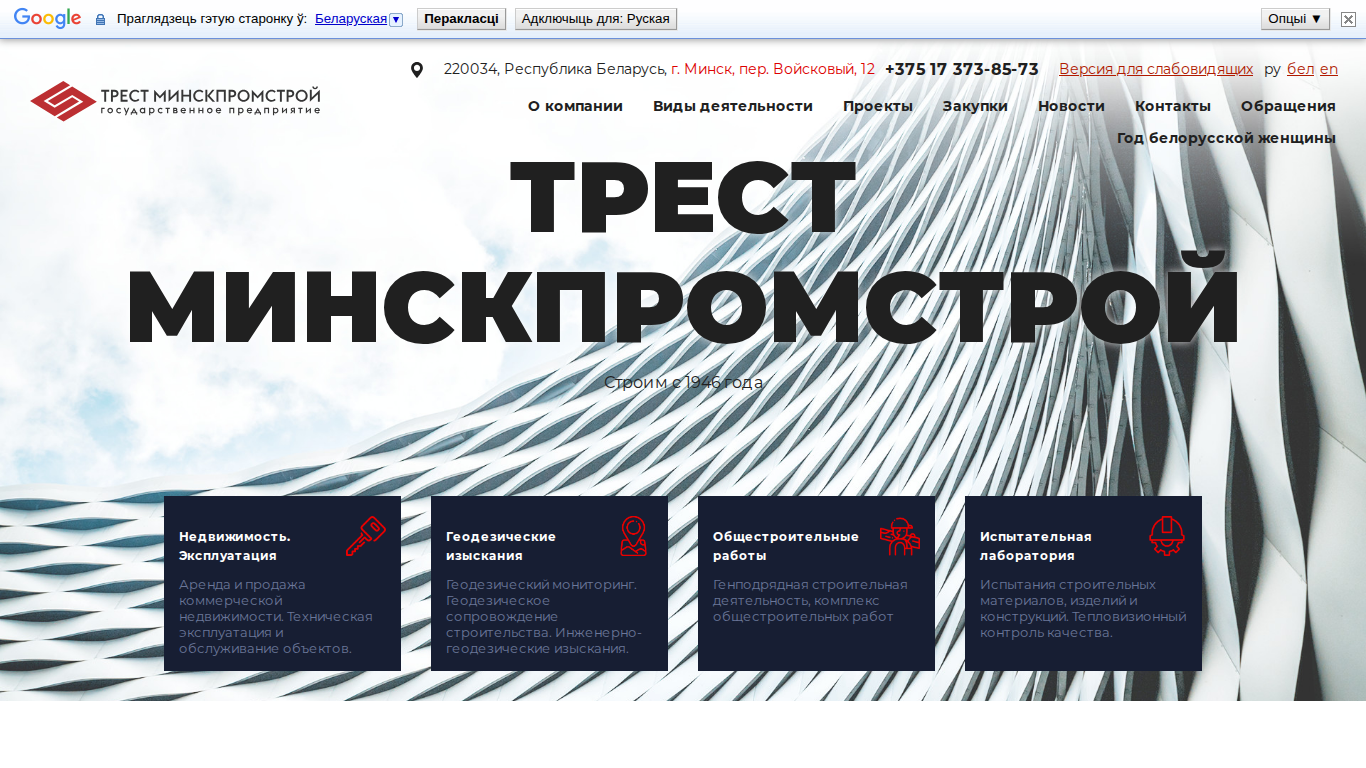Open the Беларуская language dropdown arrow
The image size is (1366, 768).
click(x=396, y=19)
